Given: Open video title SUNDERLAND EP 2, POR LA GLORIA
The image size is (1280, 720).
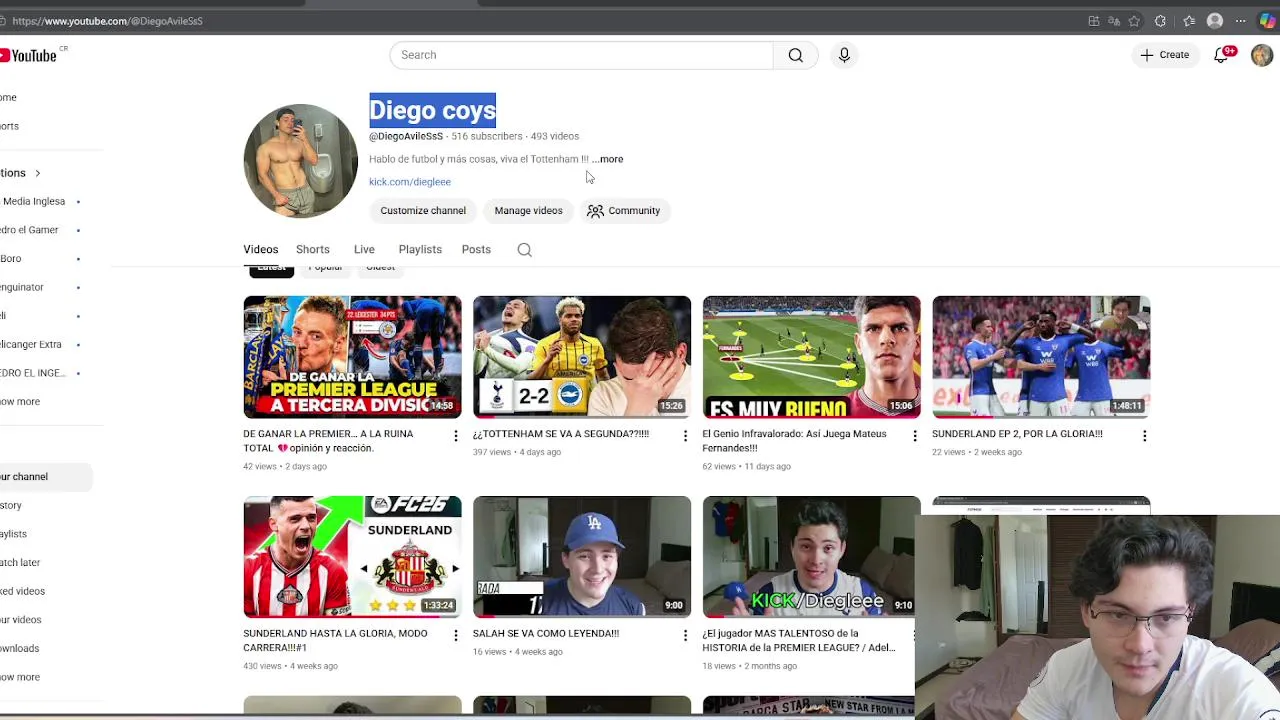Looking at the screenshot, I should 1017,434.
